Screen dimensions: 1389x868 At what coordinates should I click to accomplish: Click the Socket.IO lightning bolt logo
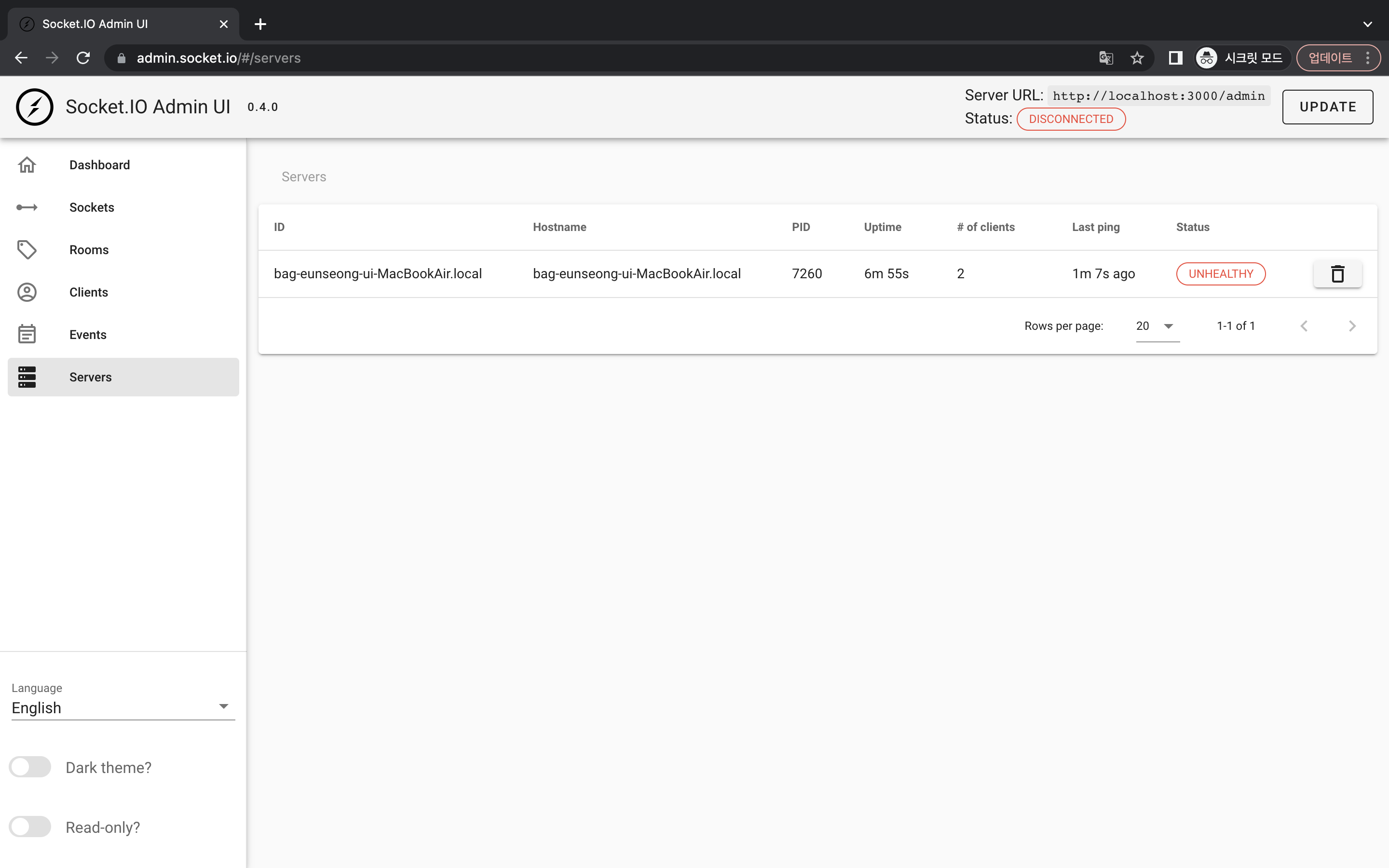click(x=34, y=107)
